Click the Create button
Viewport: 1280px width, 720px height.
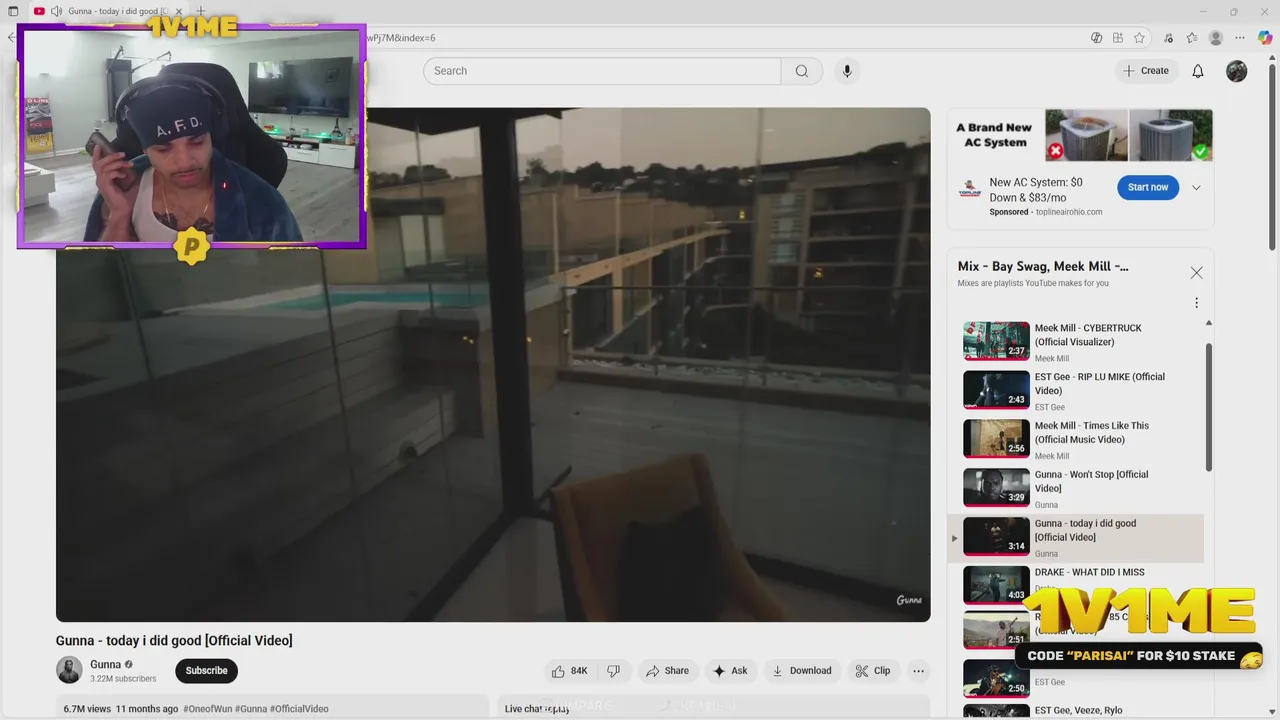1146,71
